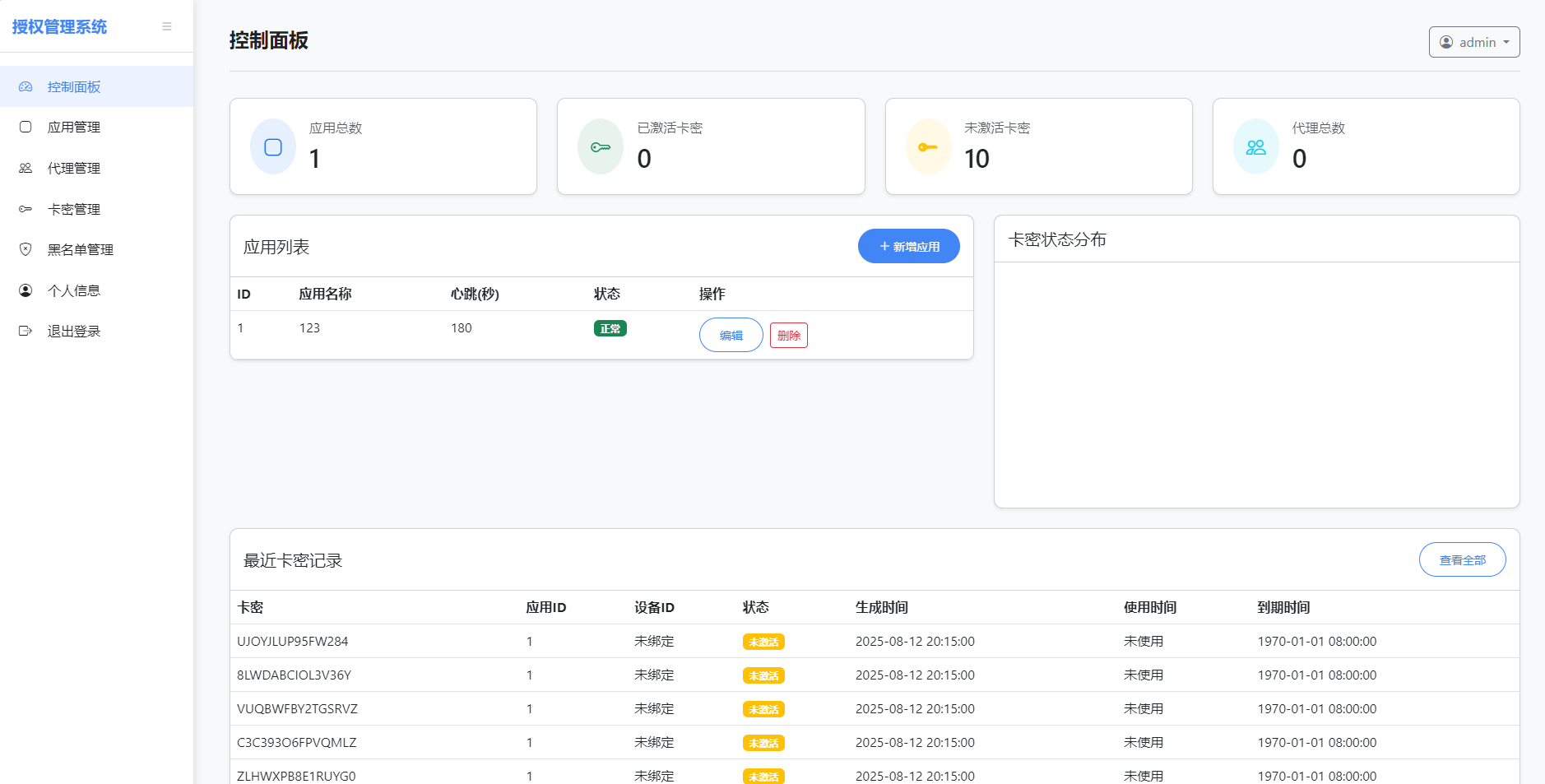Go to 黑名单管理 menu item
1545x784 pixels.
(81, 249)
